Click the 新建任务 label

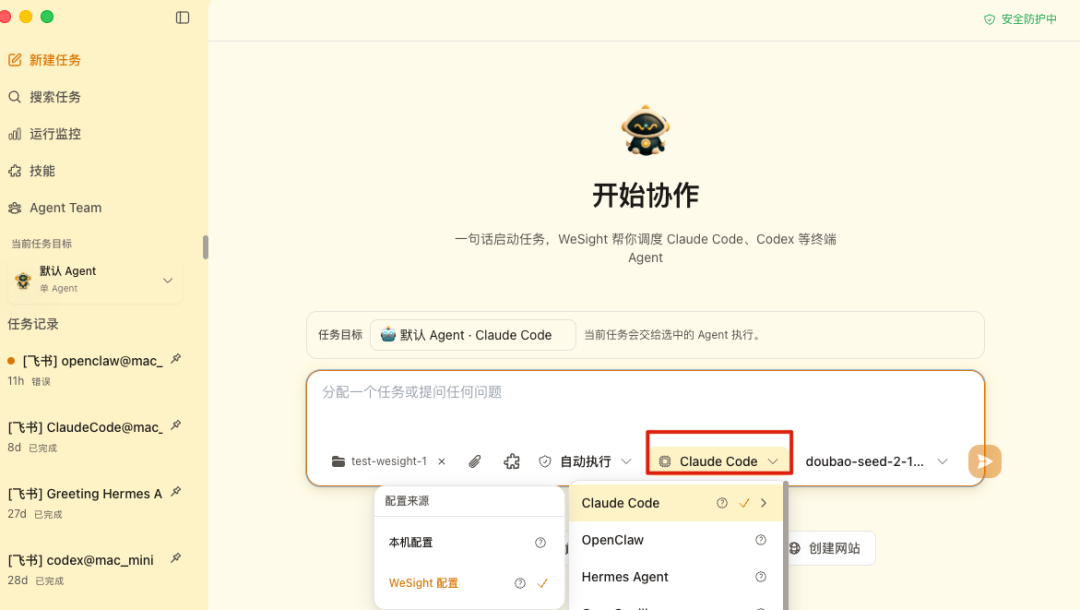pyautogui.click(x=55, y=60)
